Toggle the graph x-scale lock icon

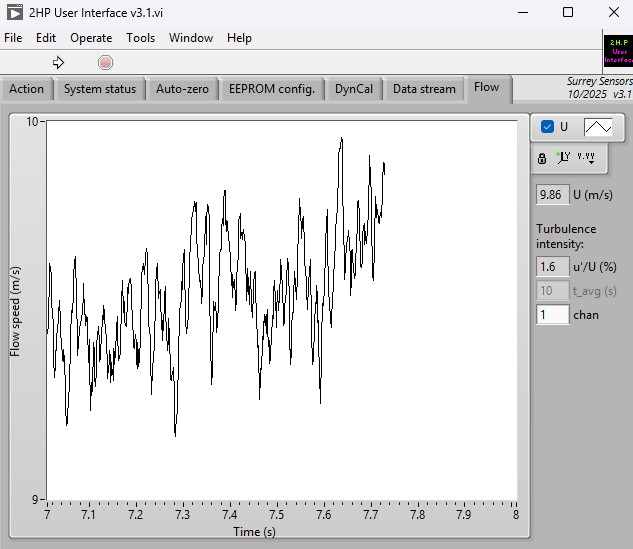point(542,158)
